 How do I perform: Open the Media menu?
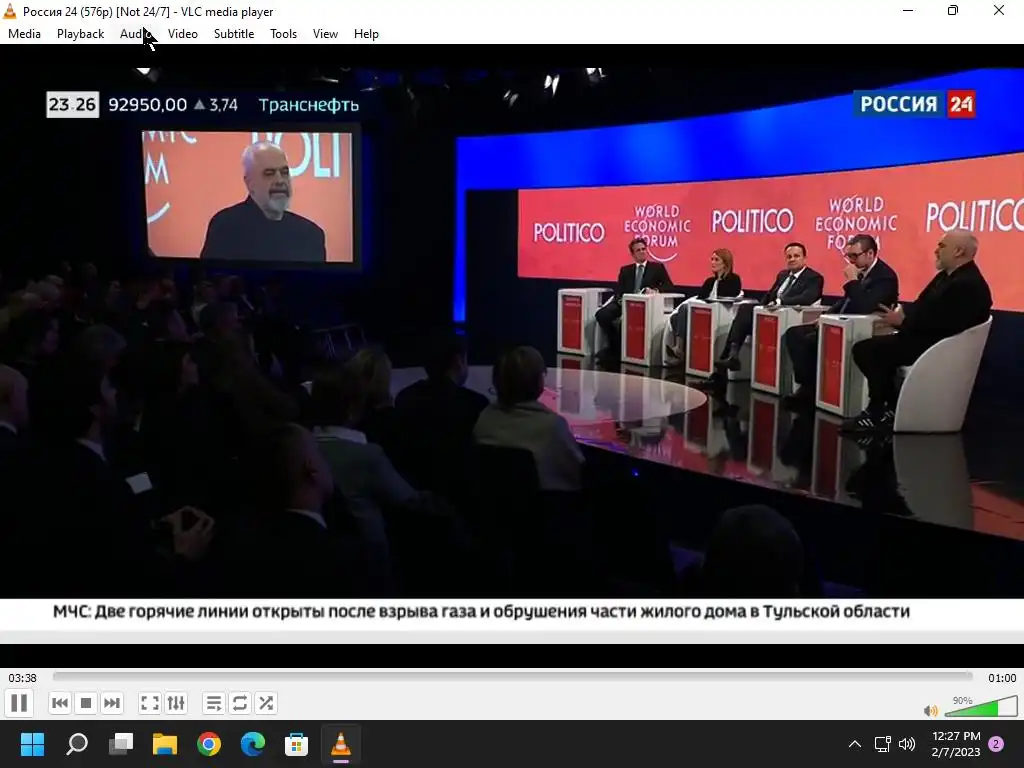[x=24, y=34]
